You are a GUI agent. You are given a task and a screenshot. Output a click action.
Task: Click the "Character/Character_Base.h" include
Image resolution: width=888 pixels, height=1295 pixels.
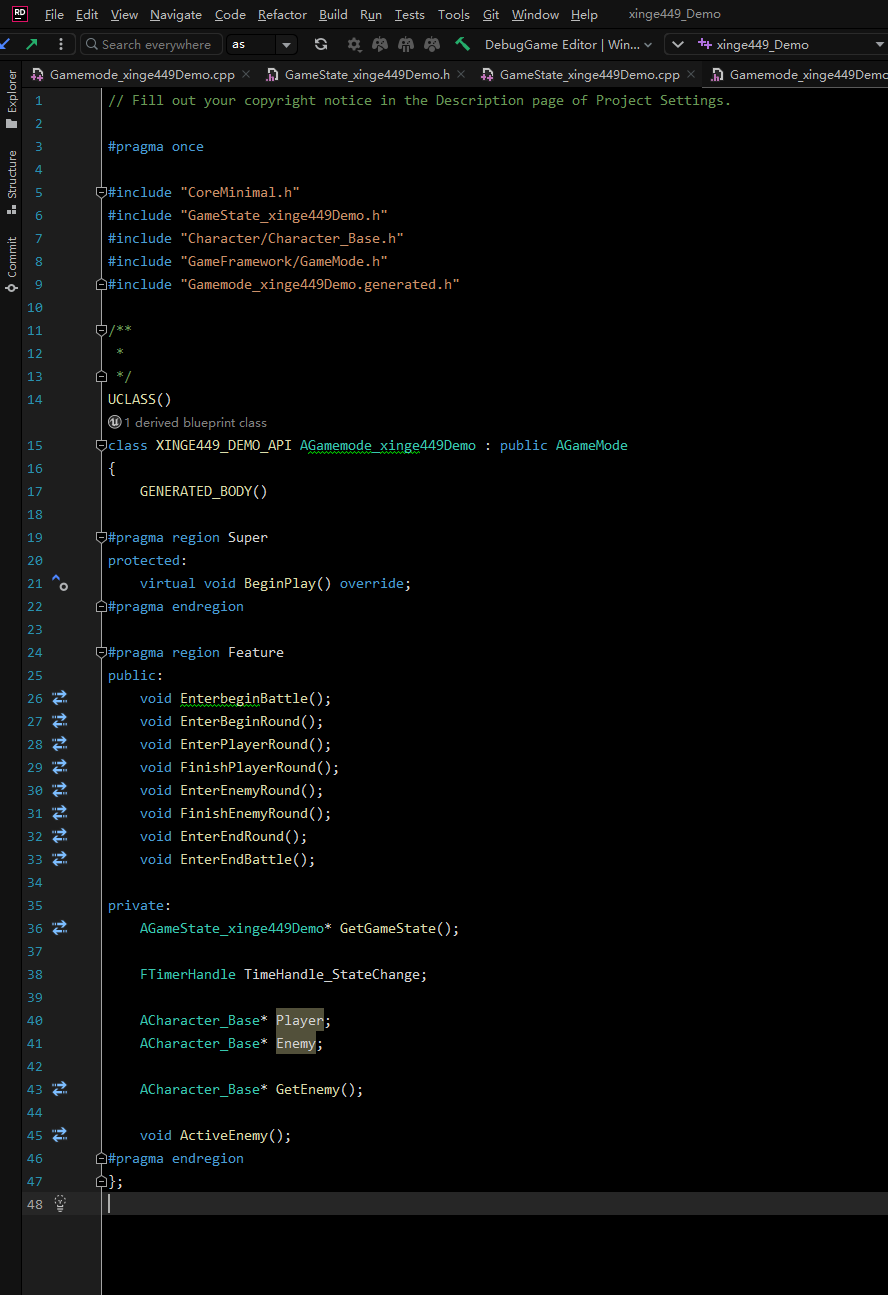(x=292, y=238)
